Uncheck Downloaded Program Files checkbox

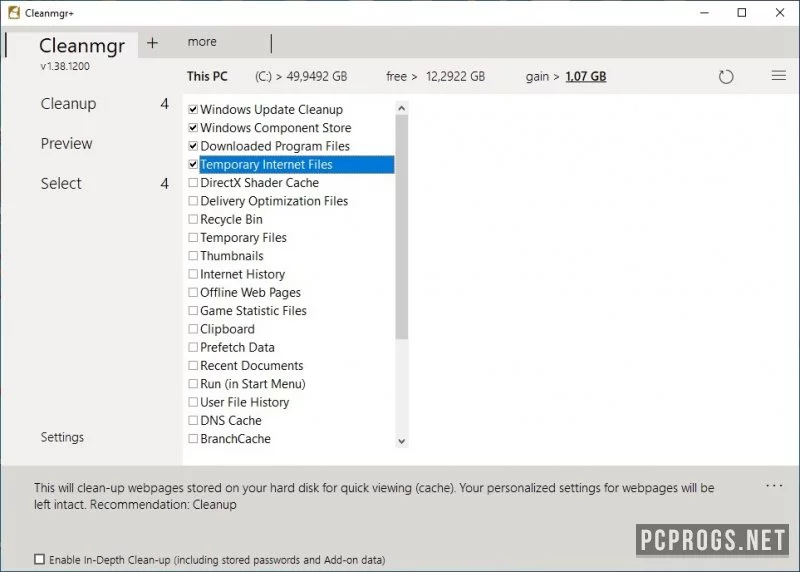click(x=193, y=146)
